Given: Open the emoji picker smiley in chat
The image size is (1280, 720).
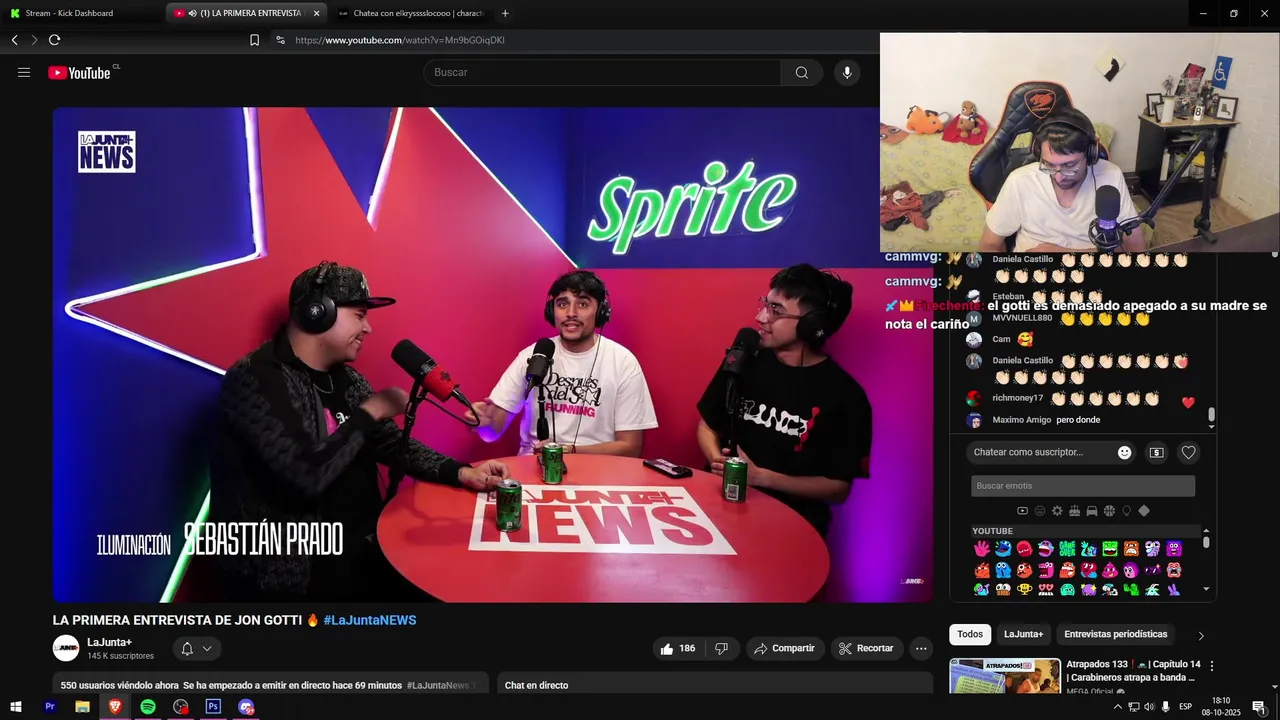Looking at the screenshot, I should click(x=1124, y=452).
